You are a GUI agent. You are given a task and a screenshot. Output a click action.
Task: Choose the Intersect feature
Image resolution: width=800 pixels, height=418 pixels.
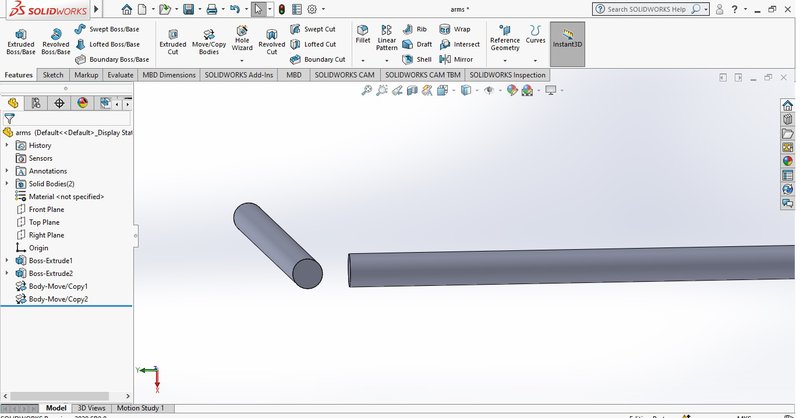pyautogui.click(x=459, y=44)
